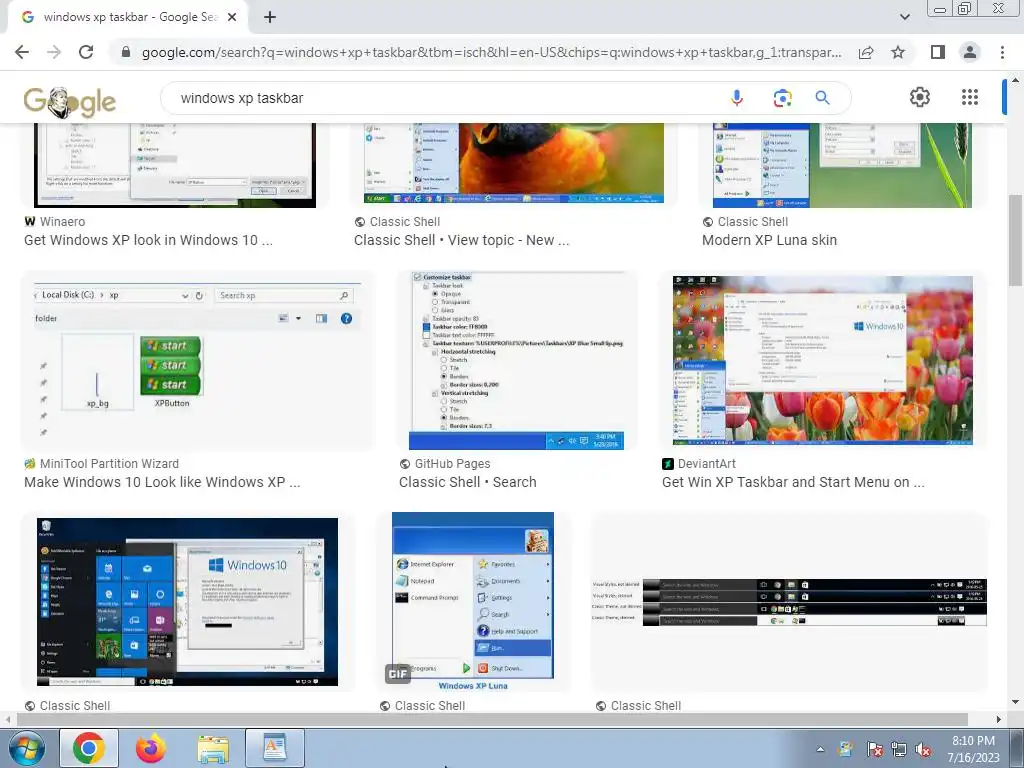Open 'Classic Shell • View topic - New' link

(x=462, y=240)
